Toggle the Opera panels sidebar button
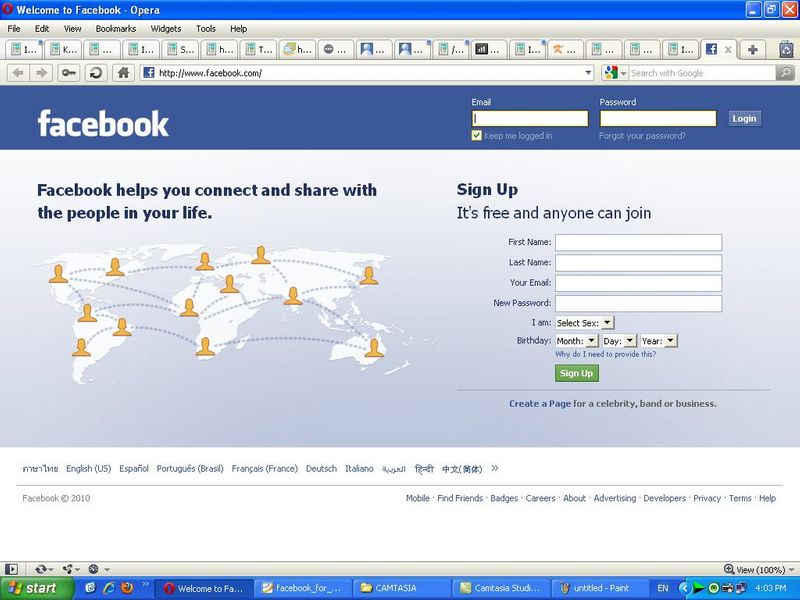Image resolution: width=800 pixels, height=600 pixels. click(11, 569)
